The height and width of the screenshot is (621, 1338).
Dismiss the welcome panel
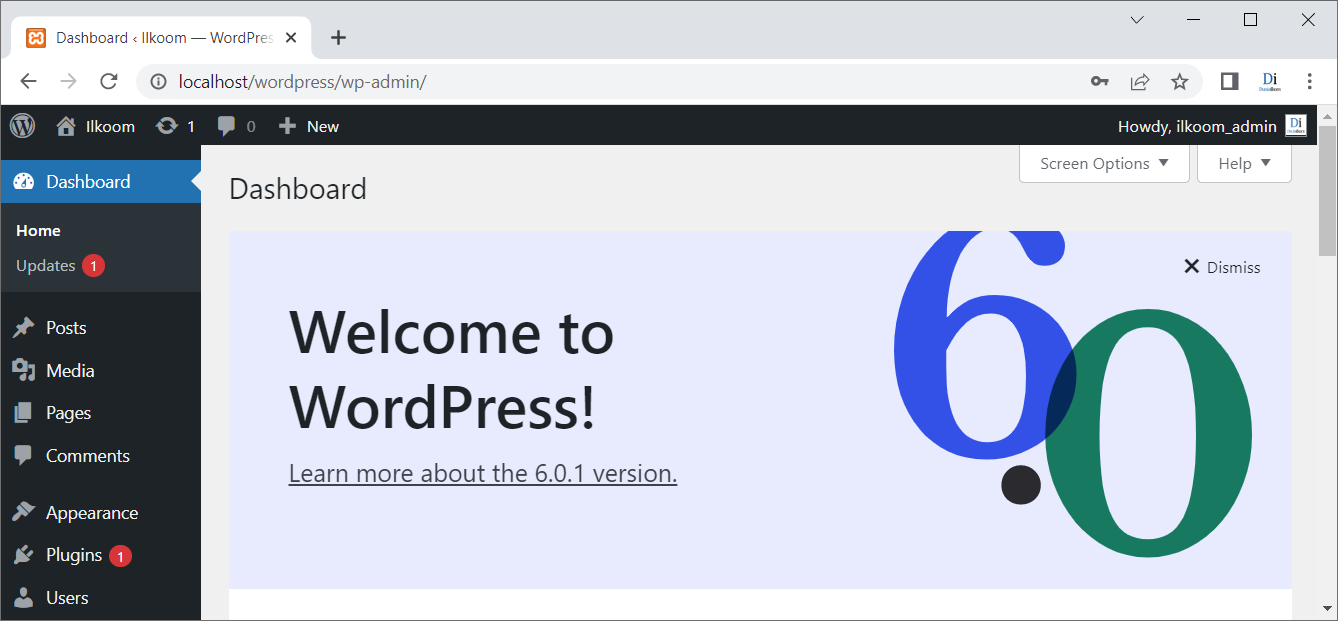click(1222, 267)
